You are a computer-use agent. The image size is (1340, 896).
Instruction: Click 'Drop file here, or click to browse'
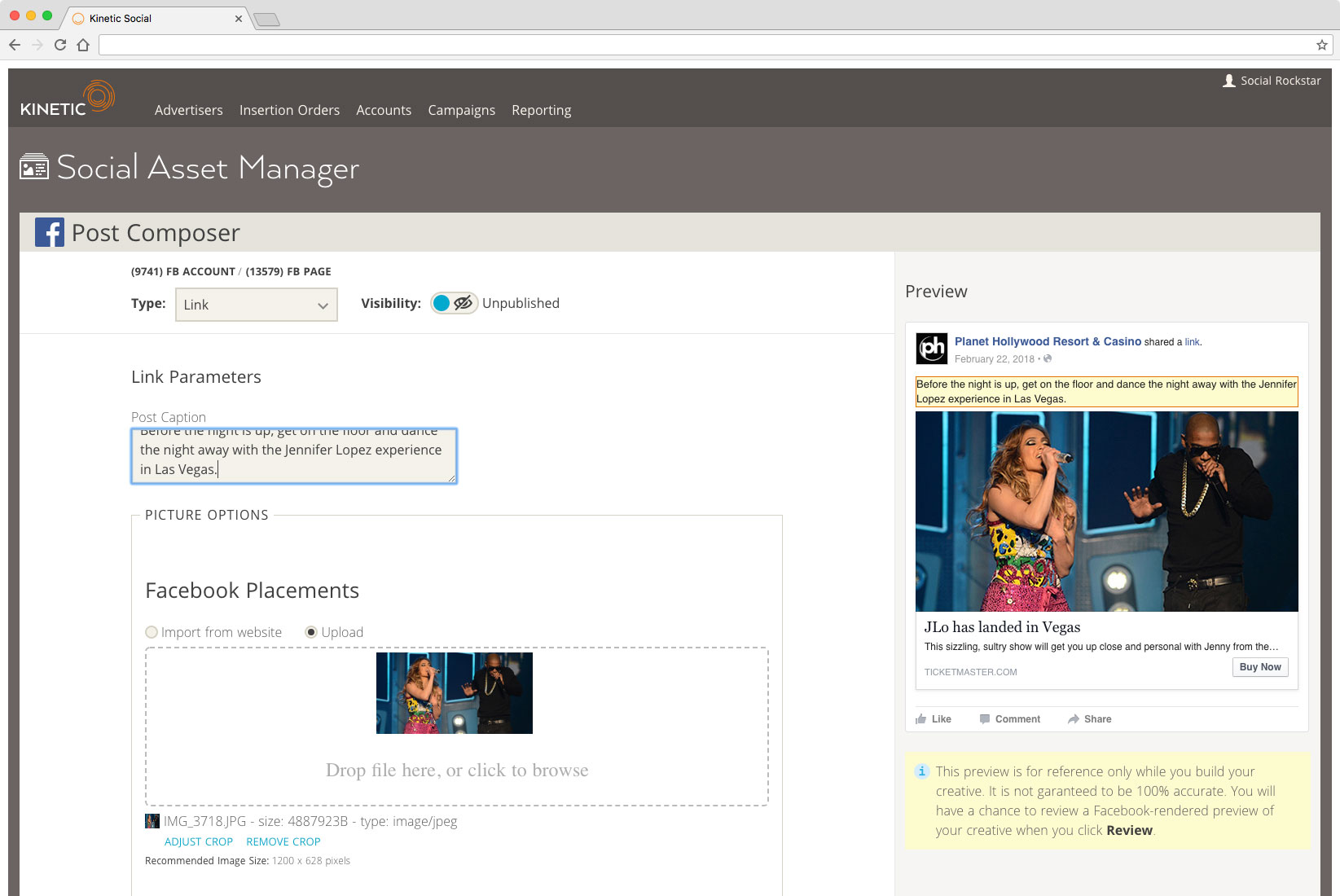[457, 771]
